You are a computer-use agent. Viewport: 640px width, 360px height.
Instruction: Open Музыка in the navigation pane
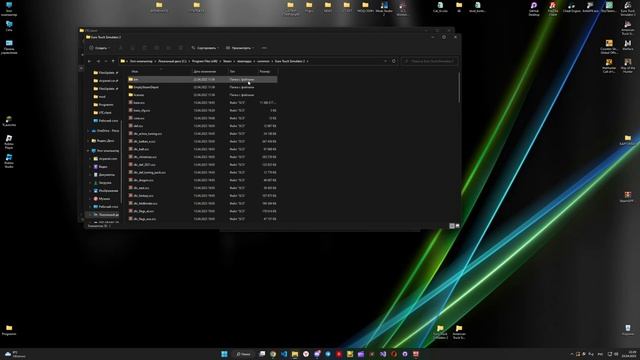click(x=102, y=199)
